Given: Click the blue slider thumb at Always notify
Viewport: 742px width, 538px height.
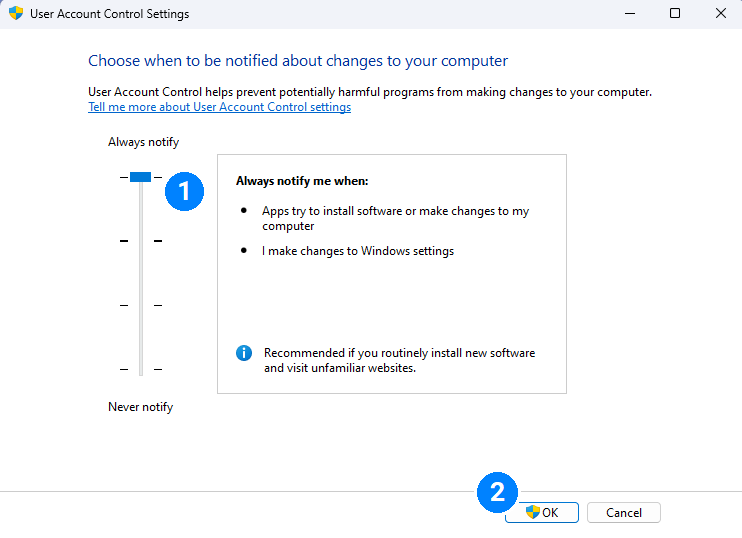Looking at the screenshot, I should coord(140,176).
